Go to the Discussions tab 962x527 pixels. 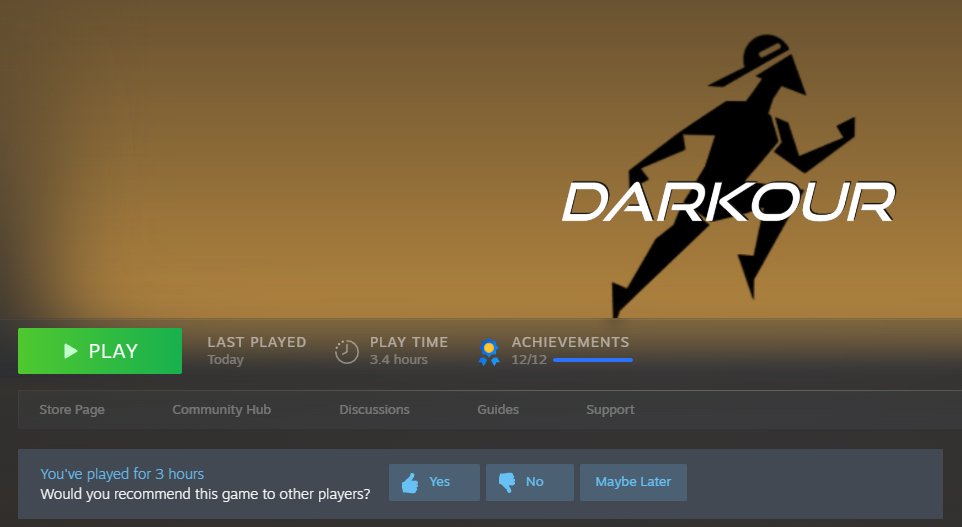[374, 409]
